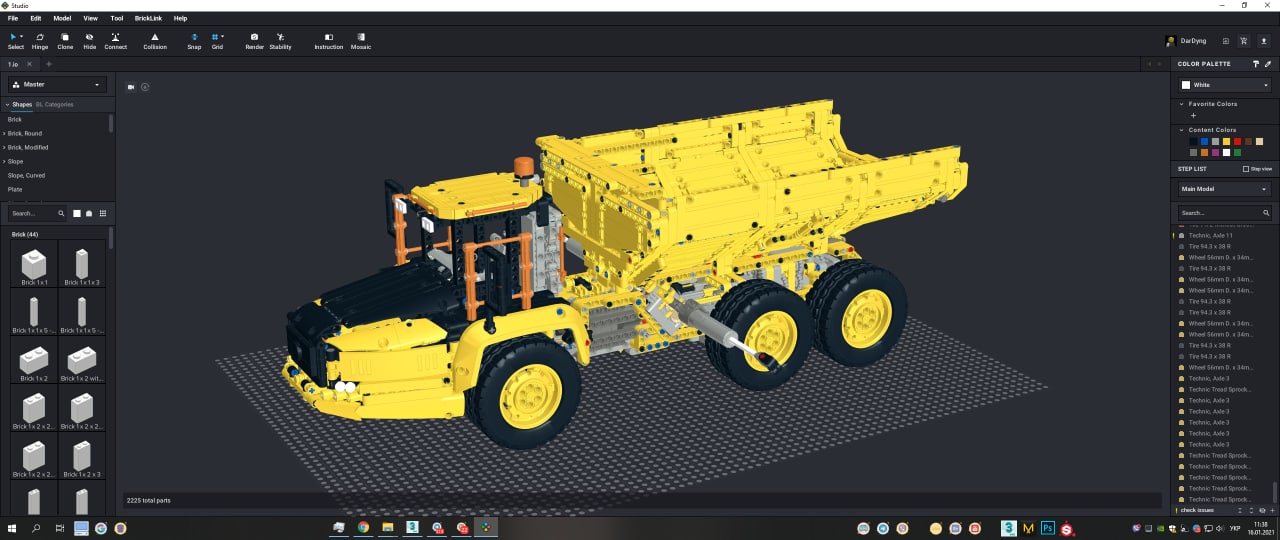Click the circular reset view icon in viewport

click(x=145, y=87)
